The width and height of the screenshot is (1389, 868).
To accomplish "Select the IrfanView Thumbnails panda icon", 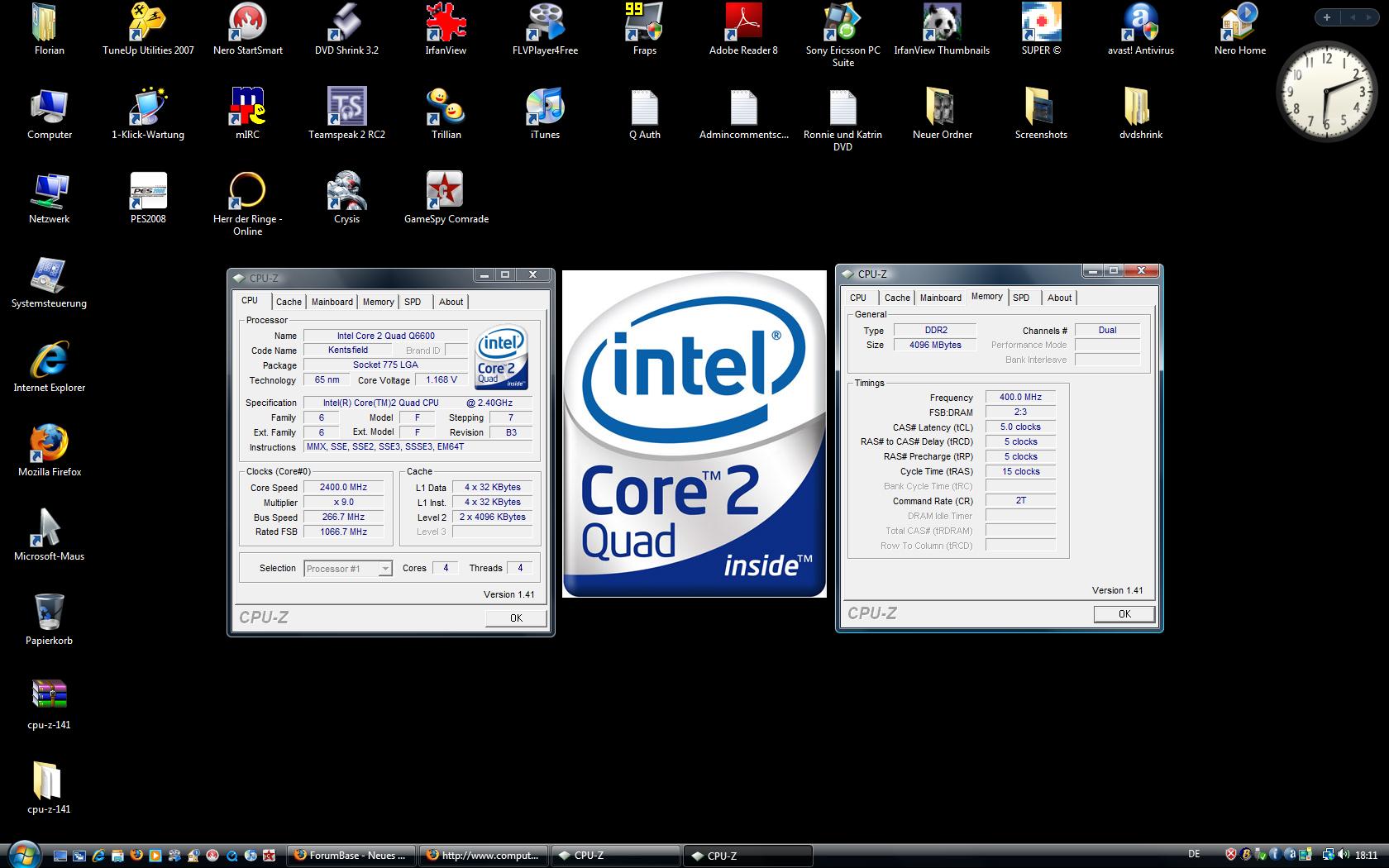I will (942, 30).
